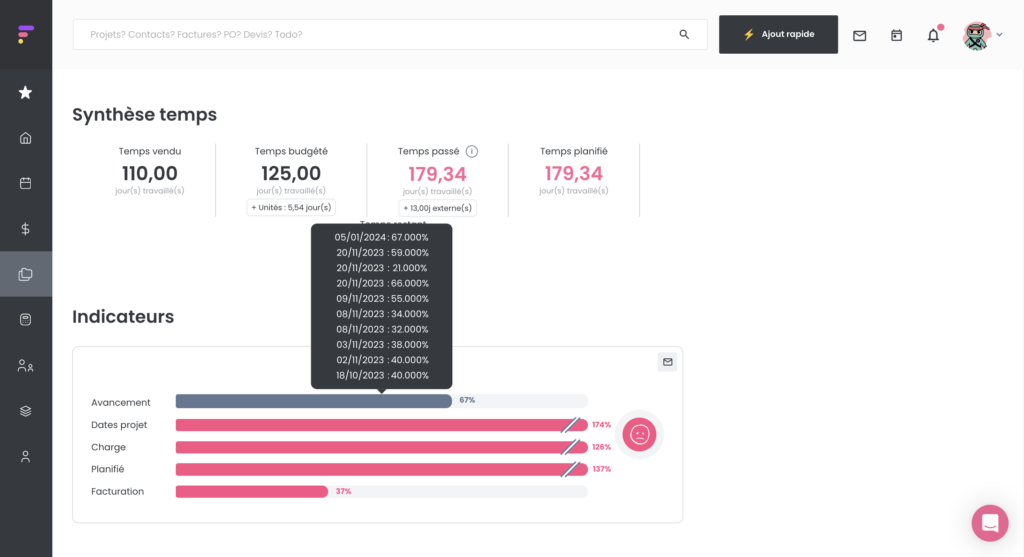Click the Temps vendu label
The width and height of the screenshot is (1024, 557).
click(150, 151)
